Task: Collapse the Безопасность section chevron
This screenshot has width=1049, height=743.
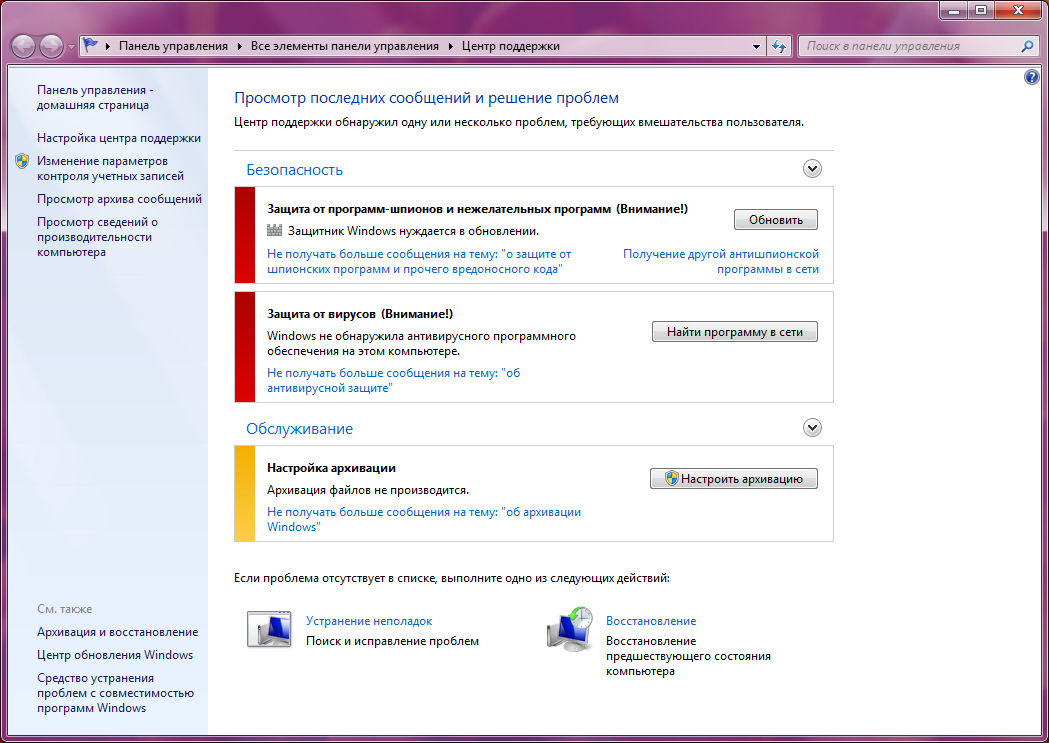Action: pos(812,169)
